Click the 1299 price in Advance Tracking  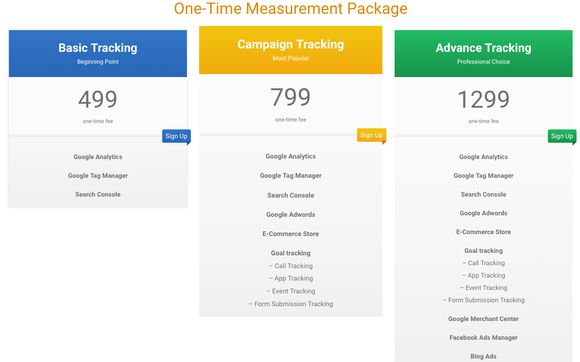[483, 99]
